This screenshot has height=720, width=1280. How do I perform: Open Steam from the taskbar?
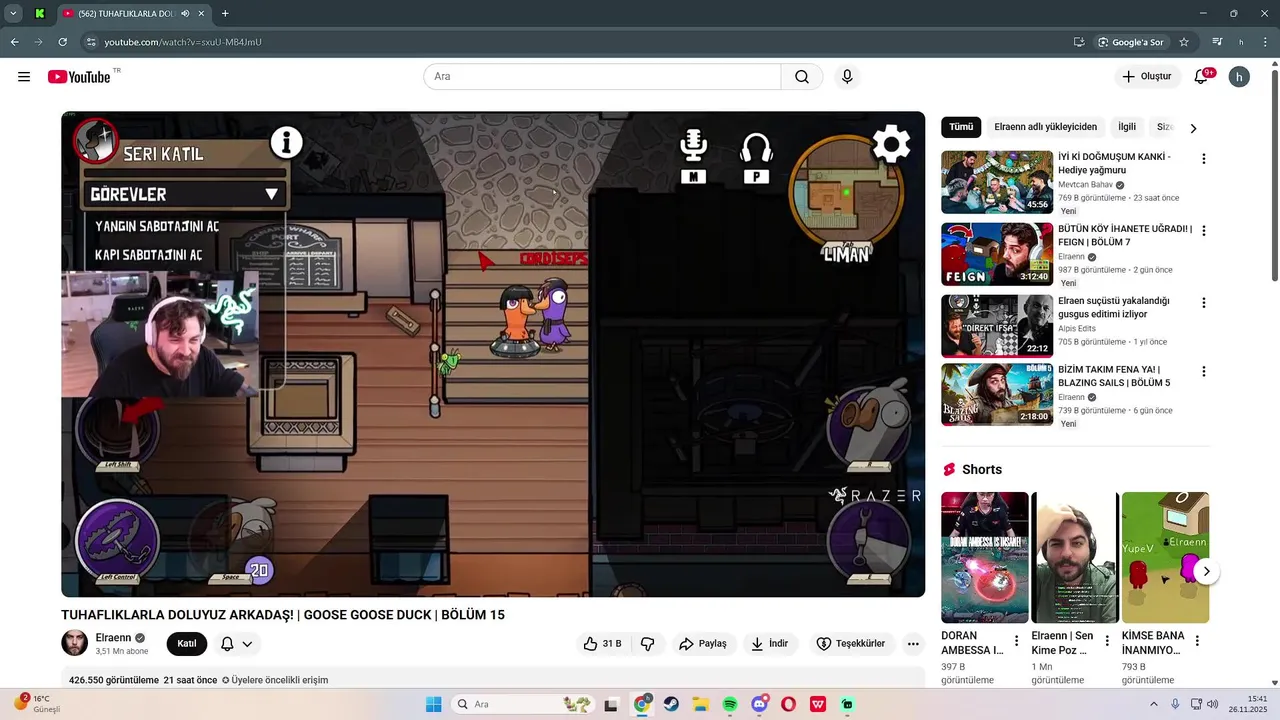pyautogui.click(x=671, y=704)
